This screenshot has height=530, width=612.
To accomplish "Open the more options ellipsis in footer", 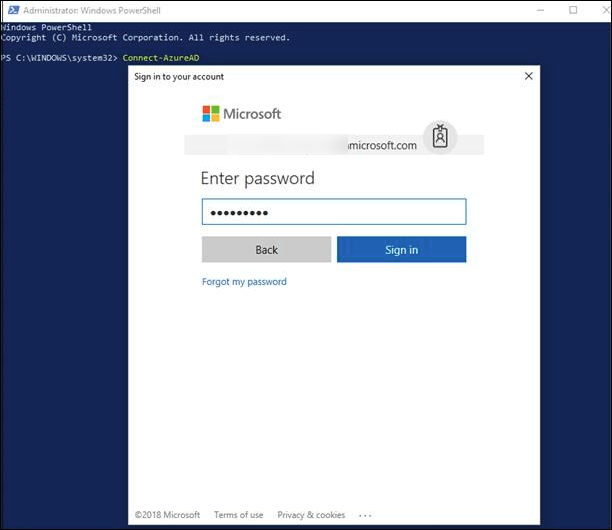I will pyautogui.click(x=365, y=516).
